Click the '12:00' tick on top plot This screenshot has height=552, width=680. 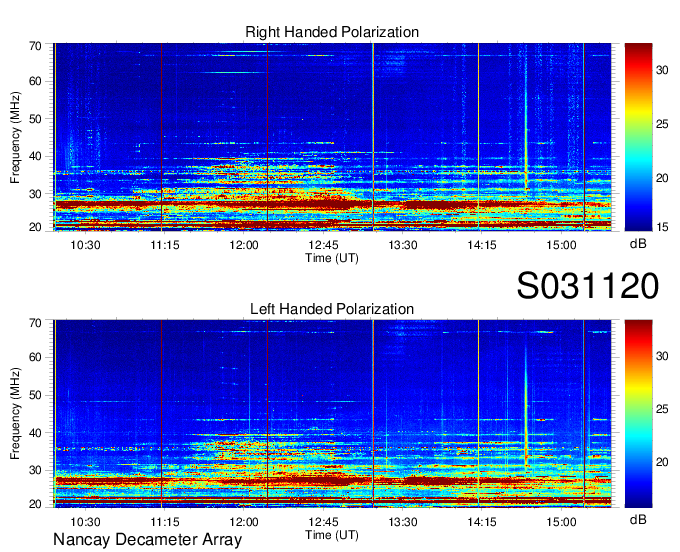click(244, 245)
